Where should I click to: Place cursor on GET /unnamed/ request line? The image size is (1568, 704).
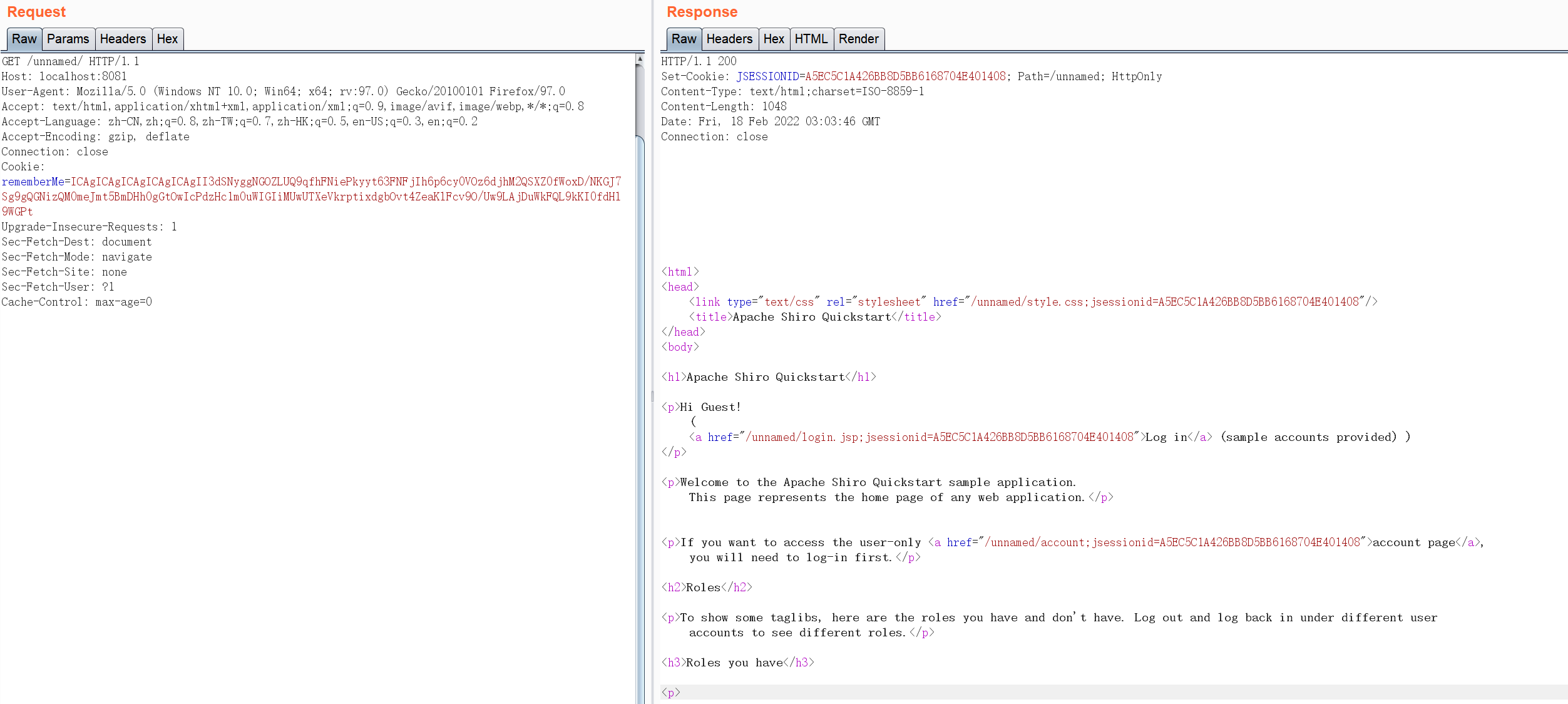pos(70,61)
